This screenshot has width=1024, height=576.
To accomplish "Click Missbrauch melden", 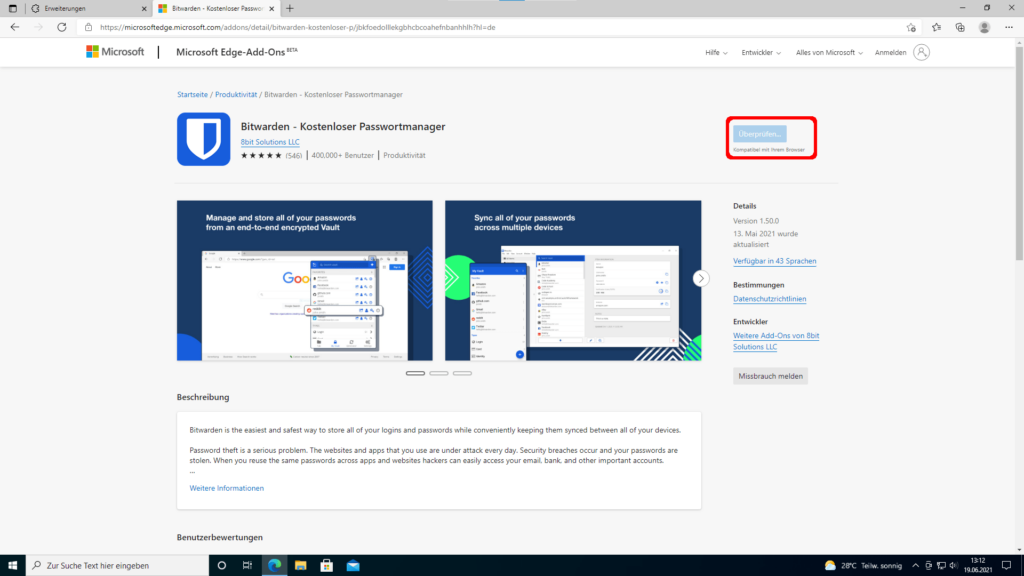I will [771, 376].
